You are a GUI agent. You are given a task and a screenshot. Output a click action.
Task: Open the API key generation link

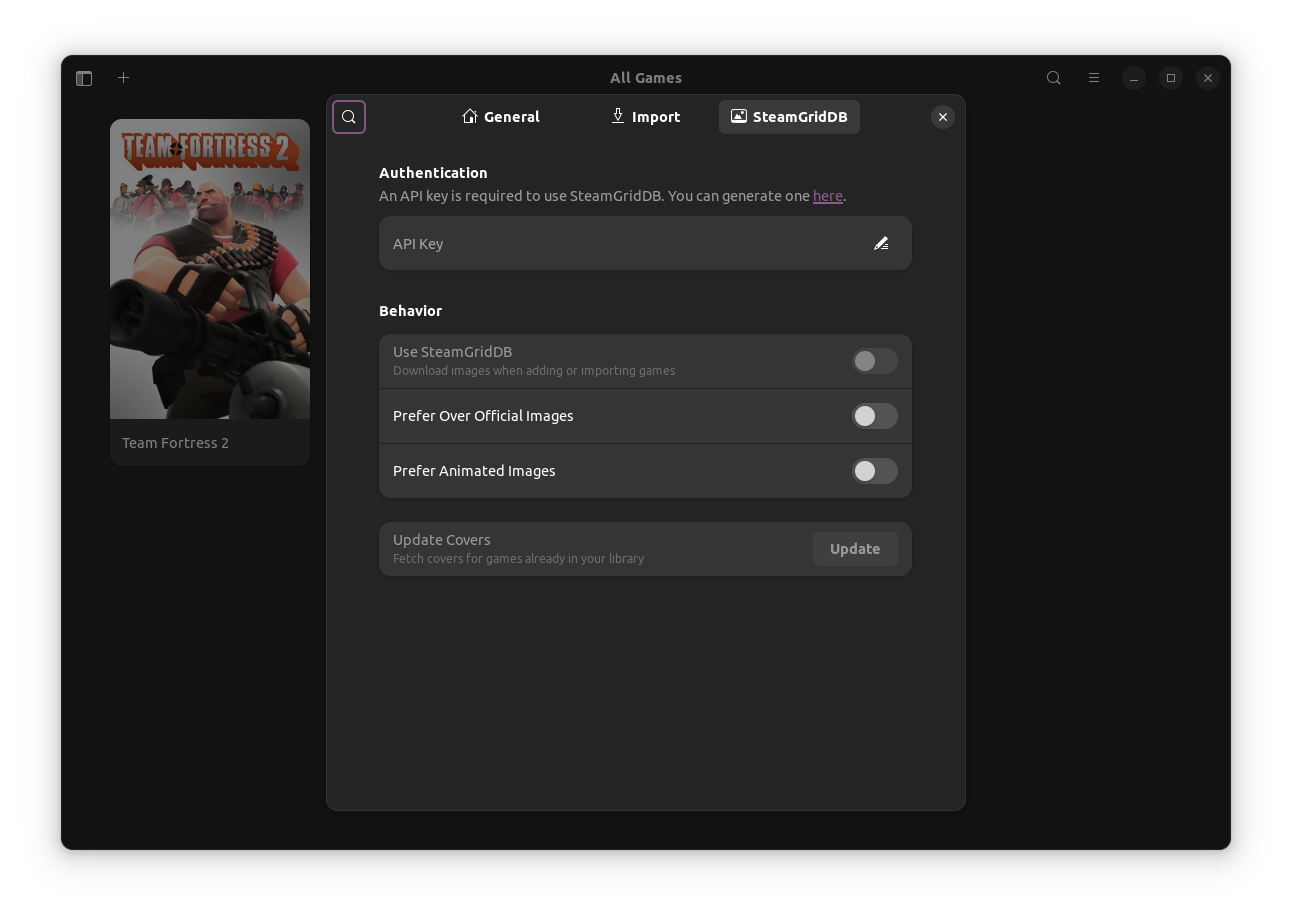pos(827,196)
